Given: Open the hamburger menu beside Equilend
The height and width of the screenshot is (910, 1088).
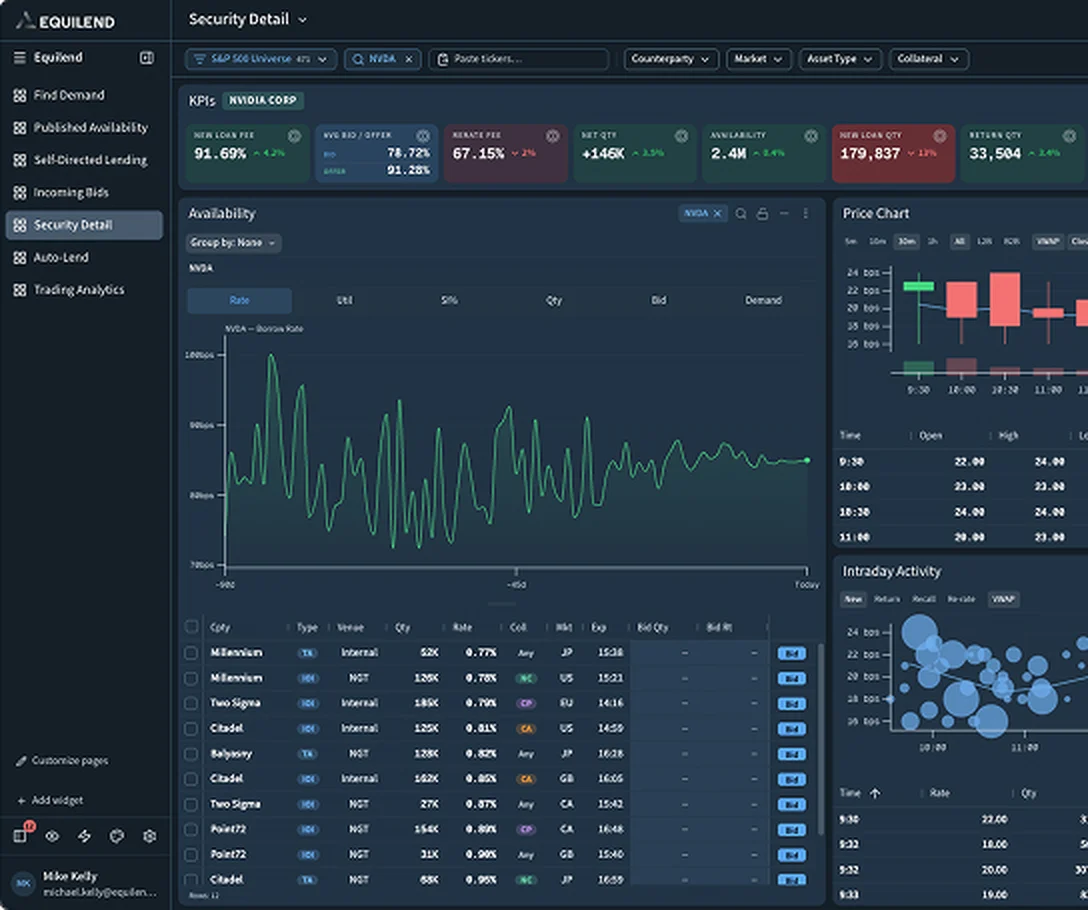Looking at the screenshot, I should [x=19, y=58].
